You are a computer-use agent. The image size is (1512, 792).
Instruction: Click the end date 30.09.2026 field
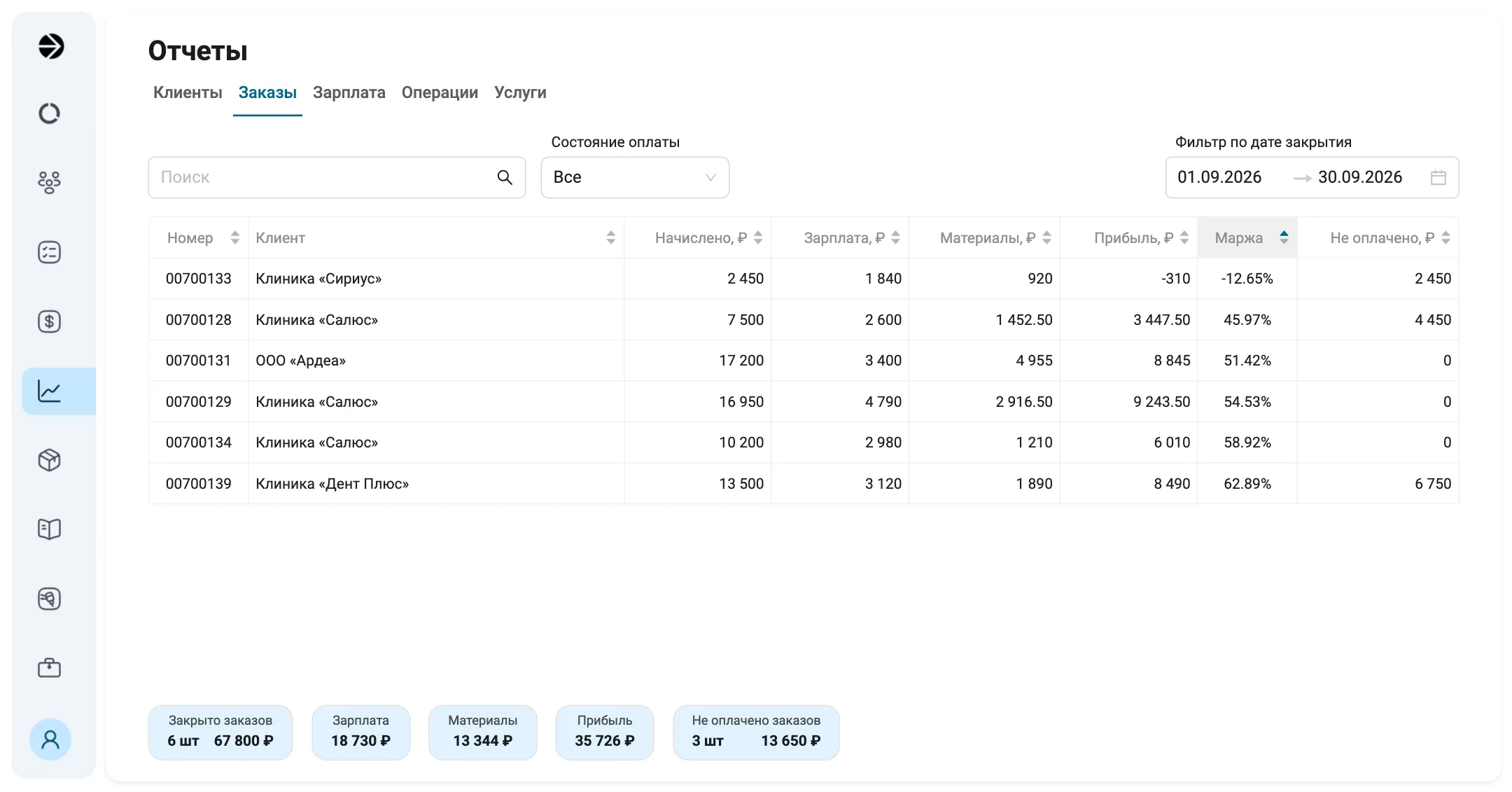coord(1360,178)
